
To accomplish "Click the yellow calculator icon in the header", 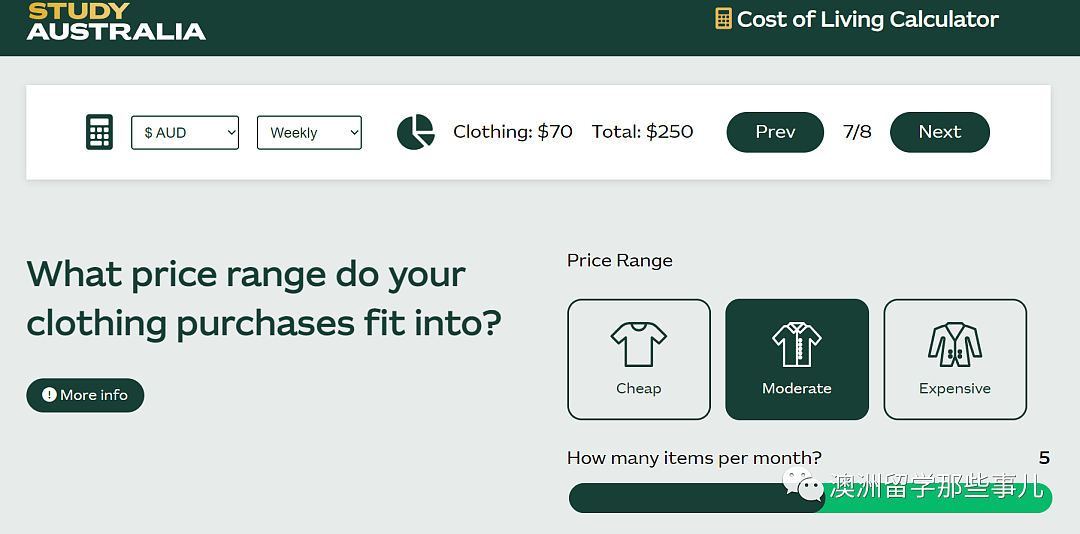I will click(723, 19).
